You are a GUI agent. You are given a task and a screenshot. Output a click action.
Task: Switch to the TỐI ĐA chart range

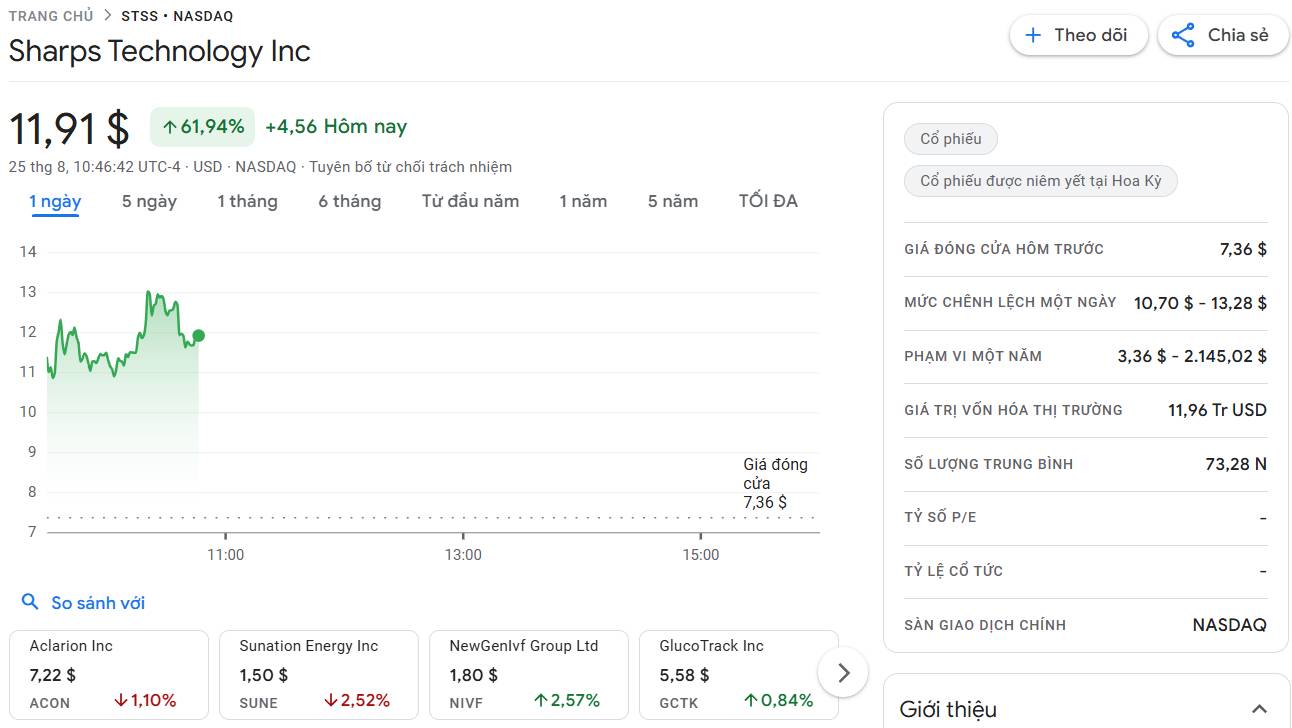768,201
